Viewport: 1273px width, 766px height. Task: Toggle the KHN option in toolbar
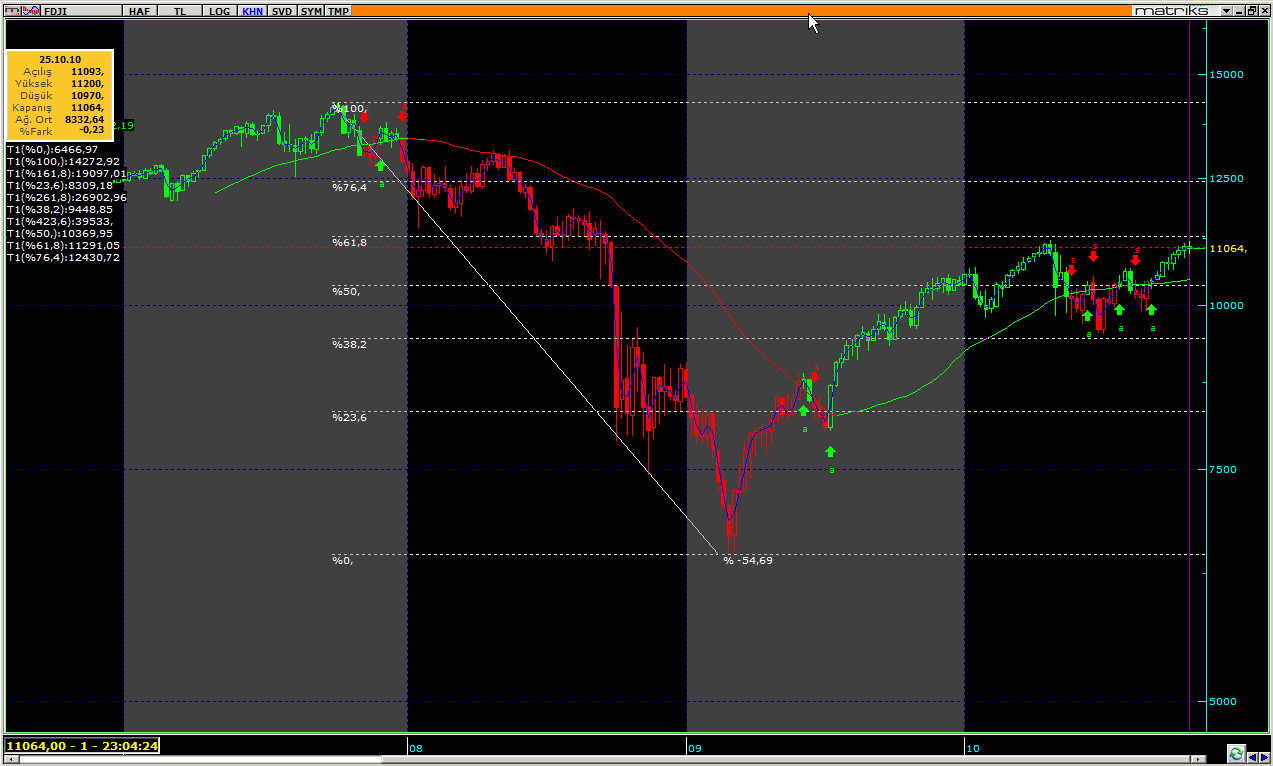[x=252, y=10]
